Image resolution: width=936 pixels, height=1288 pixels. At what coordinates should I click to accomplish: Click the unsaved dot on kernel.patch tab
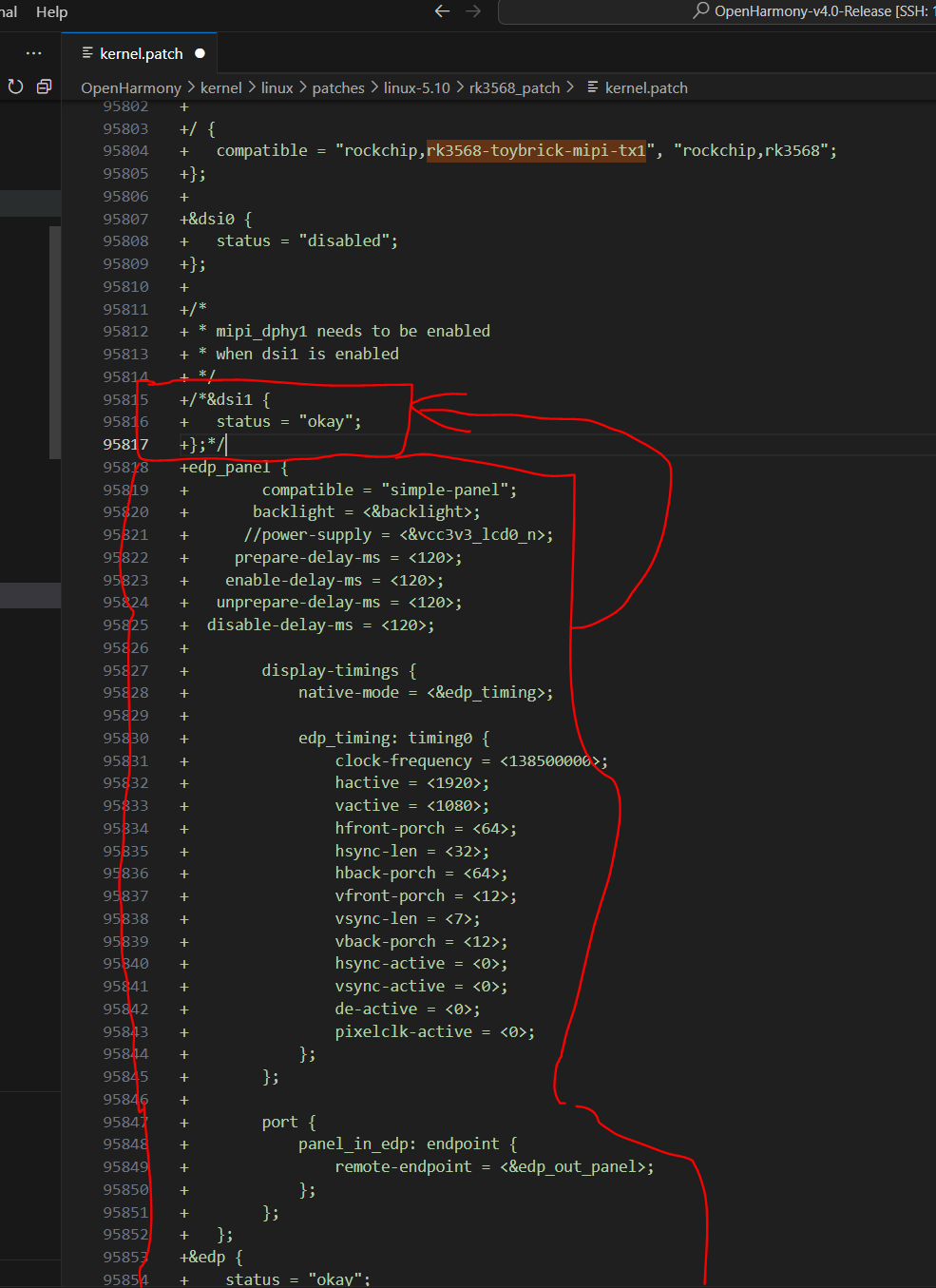(200, 53)
